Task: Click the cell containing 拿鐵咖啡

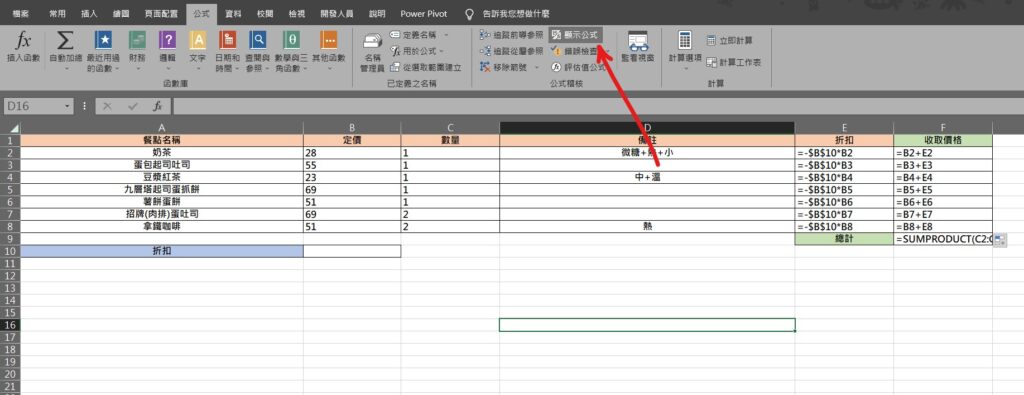Action: tap(162, 227)
